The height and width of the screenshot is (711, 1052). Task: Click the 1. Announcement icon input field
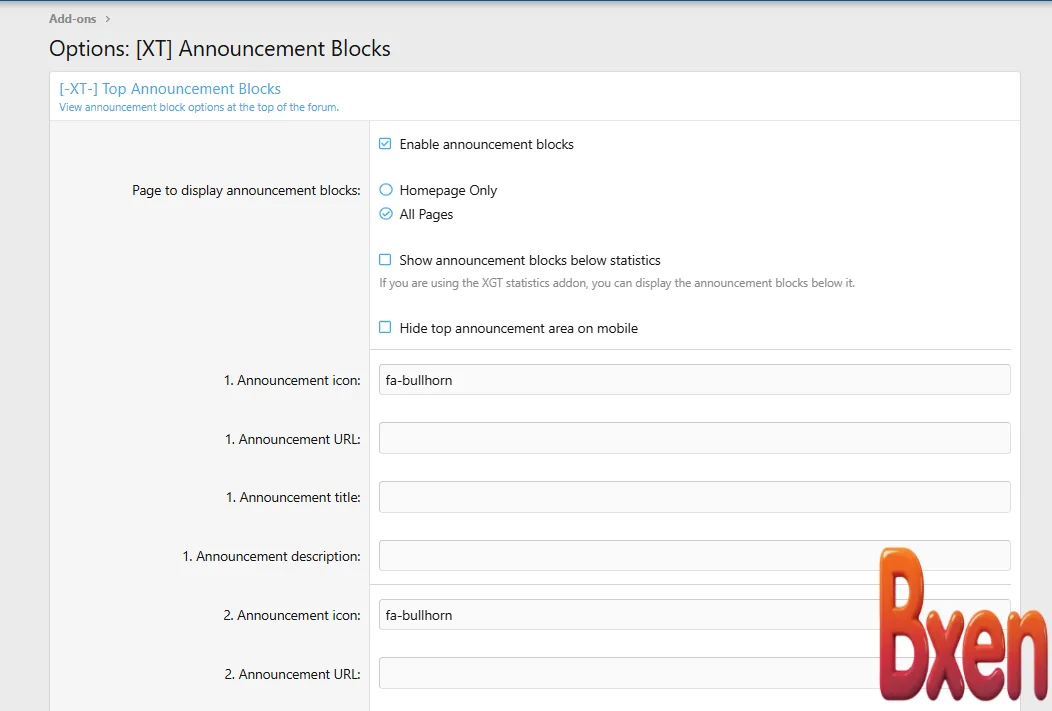[694, 380]
